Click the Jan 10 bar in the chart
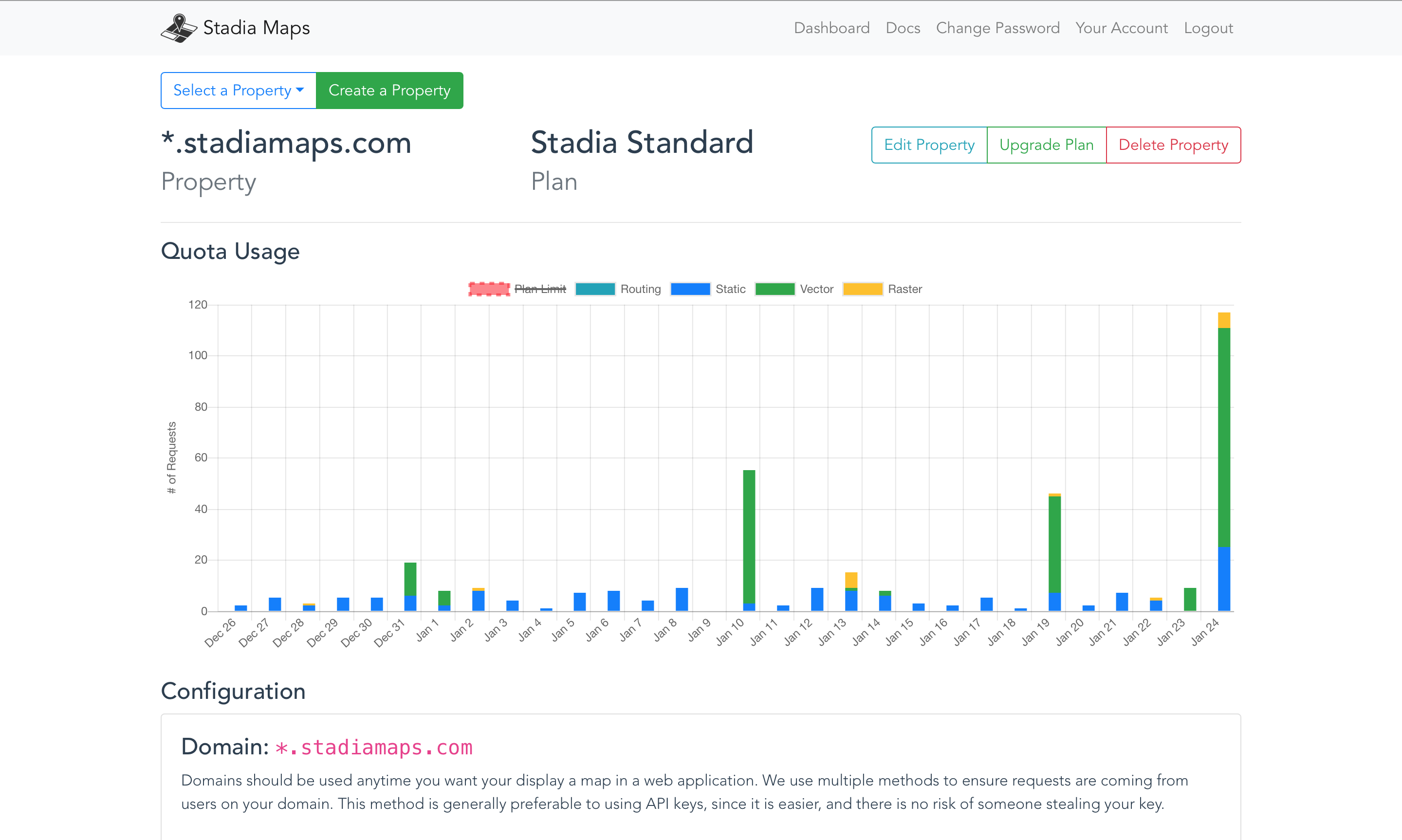This screenshot has width=1402, height=840. point(749,541)
